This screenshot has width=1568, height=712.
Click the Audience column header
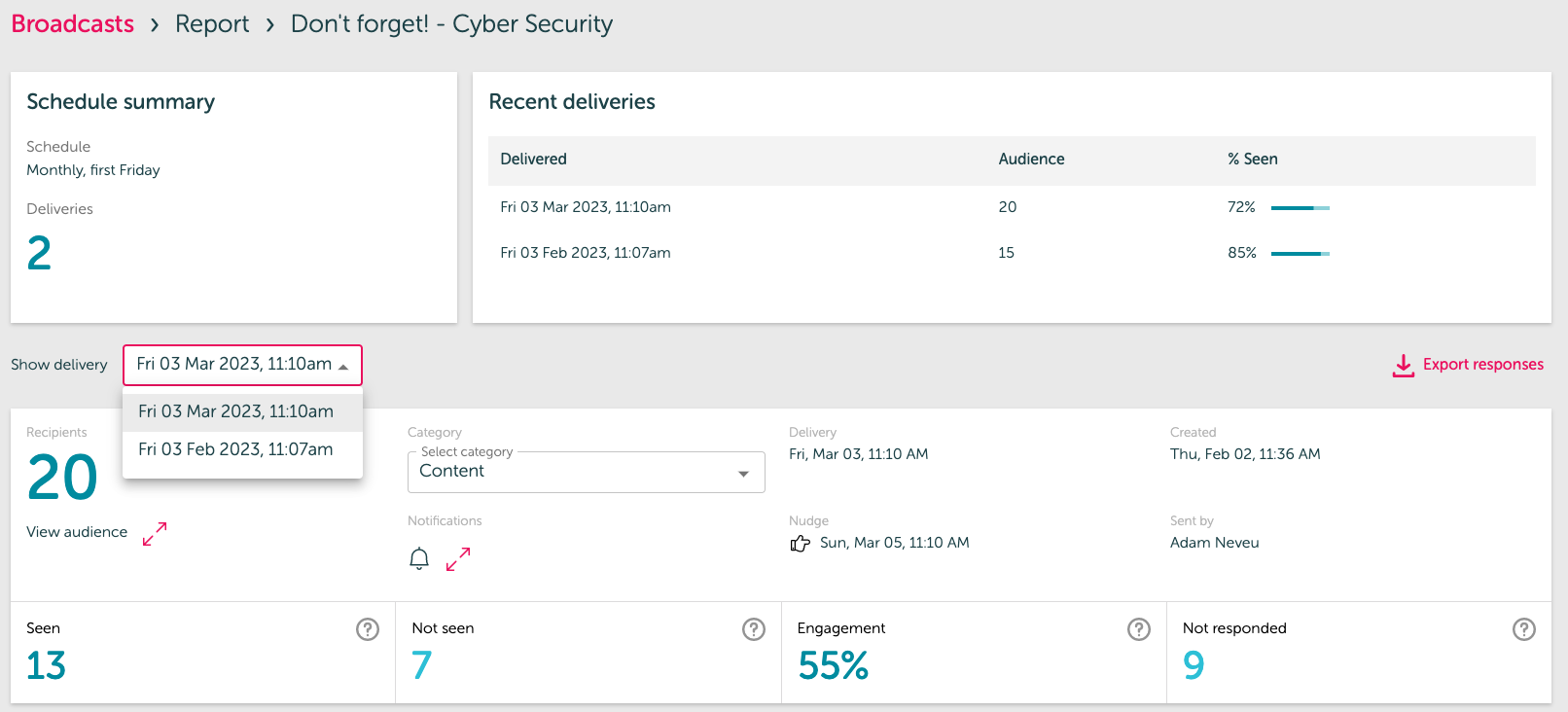click(x=1031, y=160)
